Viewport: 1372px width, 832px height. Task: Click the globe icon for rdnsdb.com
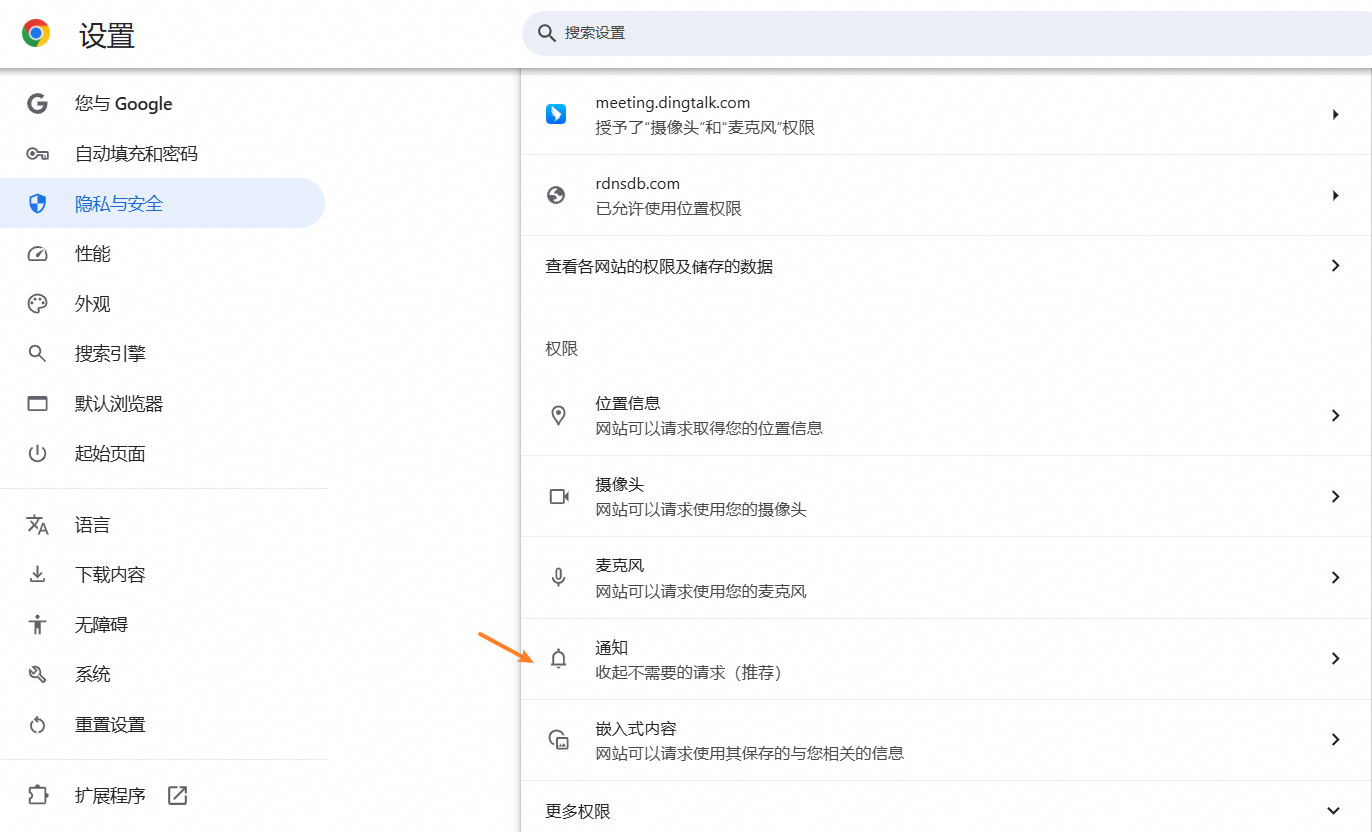556,196
